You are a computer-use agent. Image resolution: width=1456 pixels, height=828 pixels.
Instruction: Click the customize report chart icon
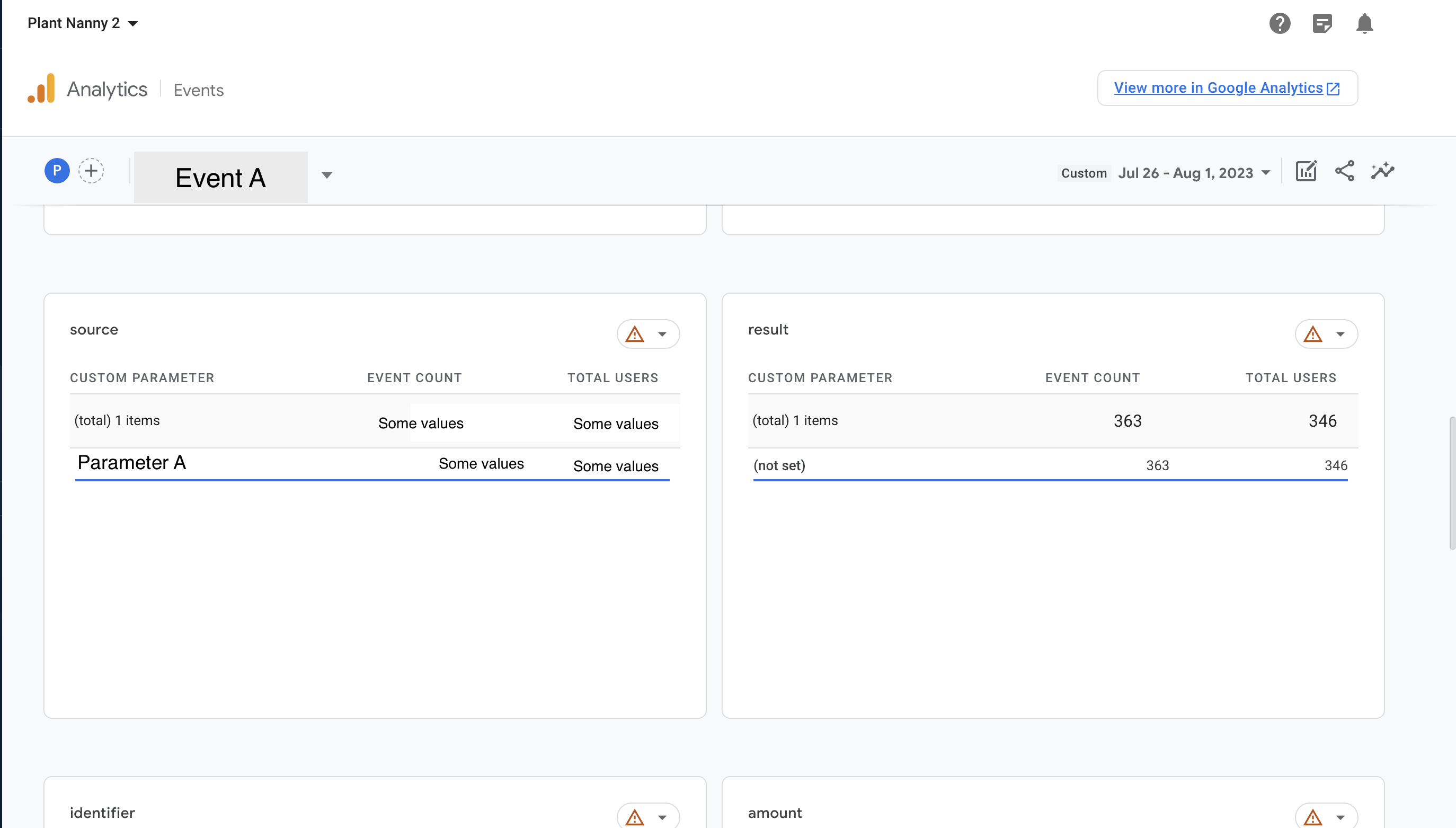[1306, 171]
